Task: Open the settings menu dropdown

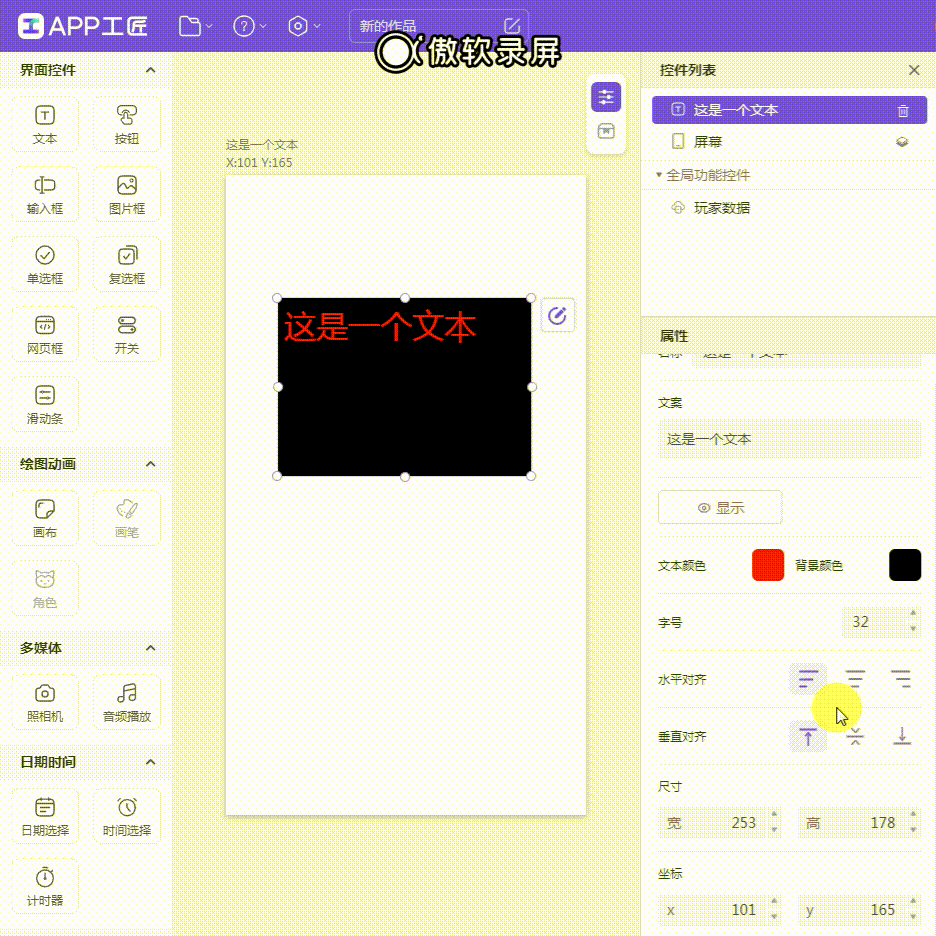Action: 304,26
